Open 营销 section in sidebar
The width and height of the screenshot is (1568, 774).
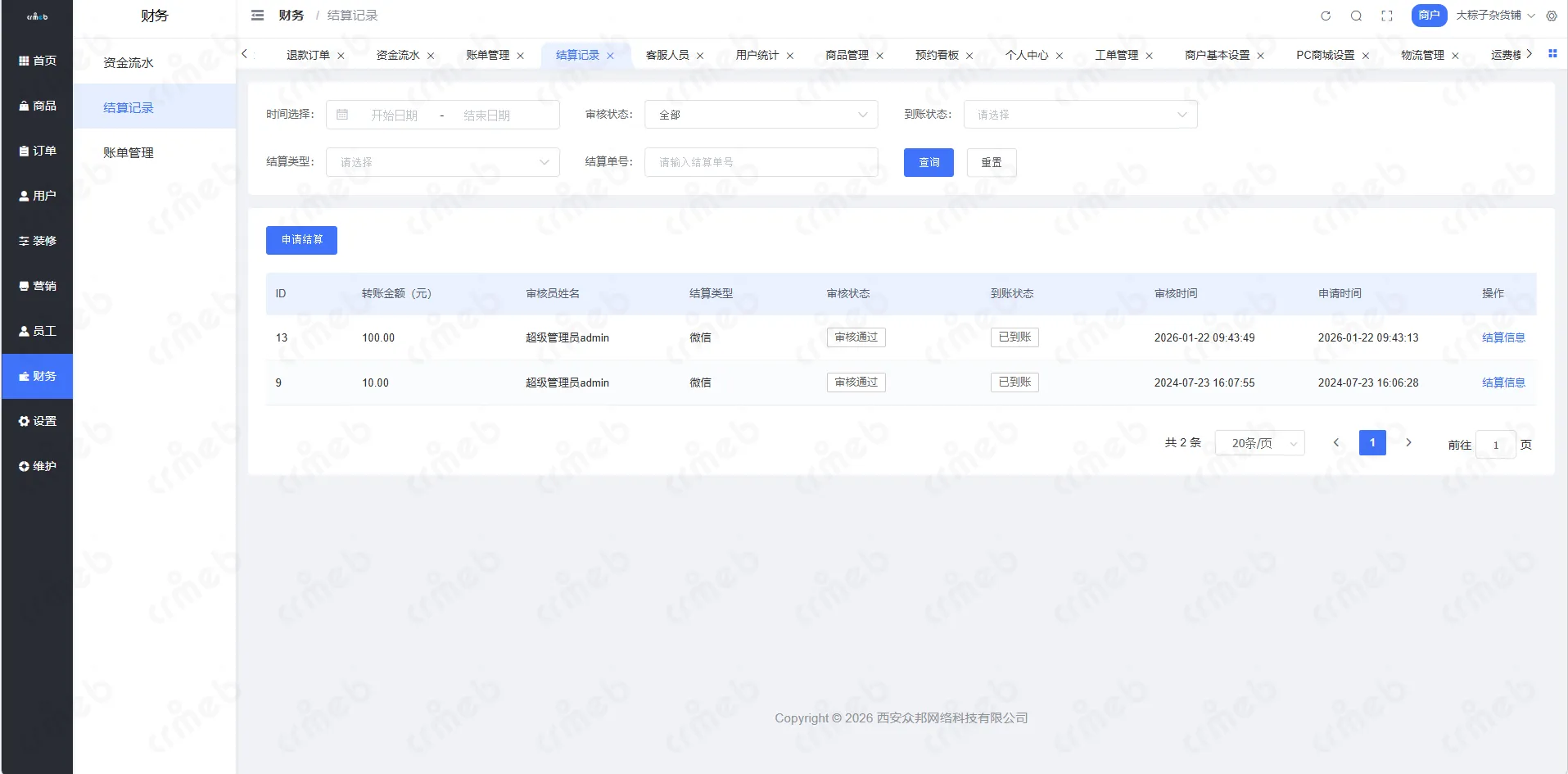[37, 286]
